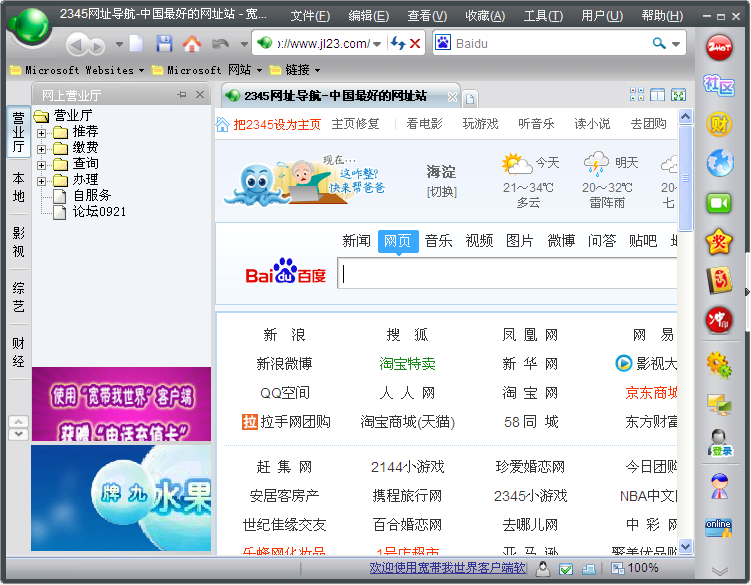Click the gold 财 finance sidebar icon

719,124
